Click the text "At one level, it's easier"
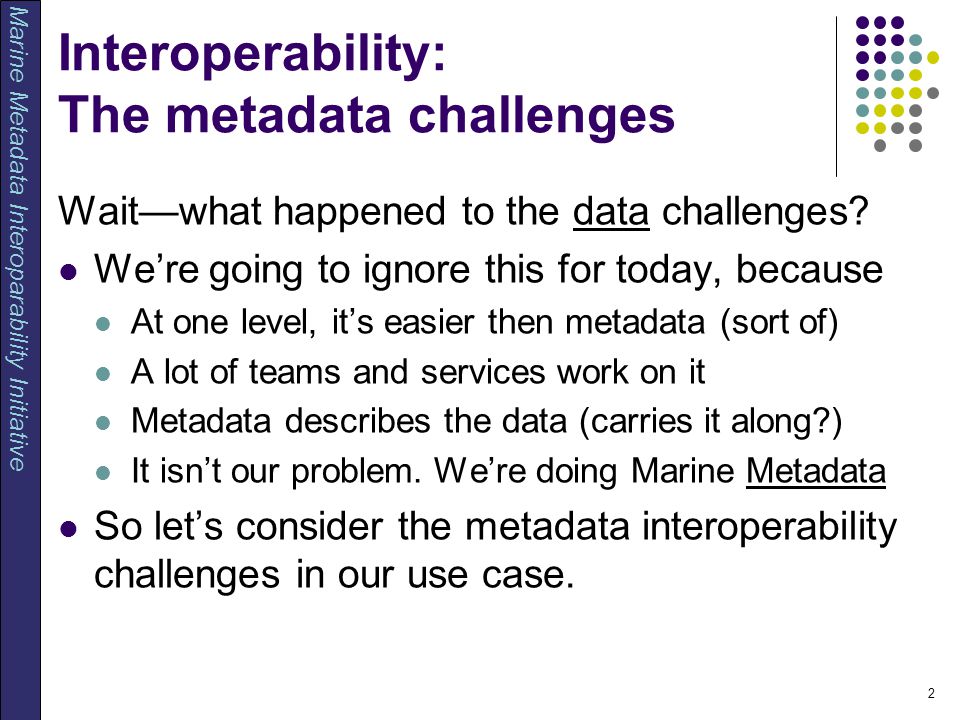 pos(302,323)
